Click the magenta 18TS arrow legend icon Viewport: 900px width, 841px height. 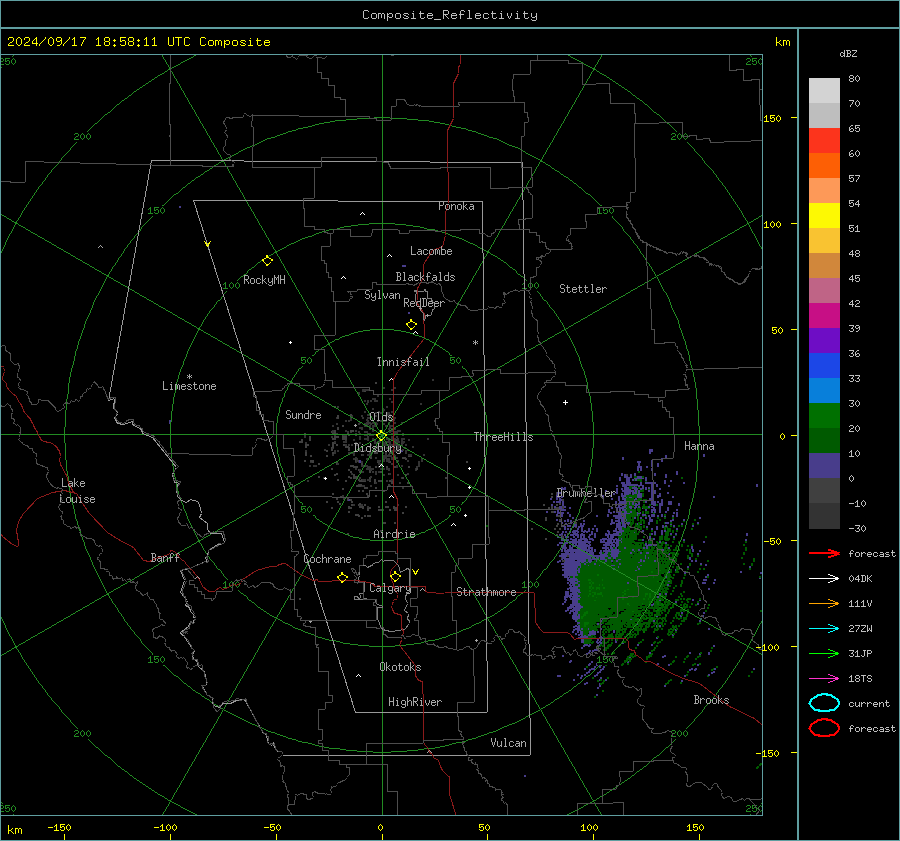click(824, 679)
